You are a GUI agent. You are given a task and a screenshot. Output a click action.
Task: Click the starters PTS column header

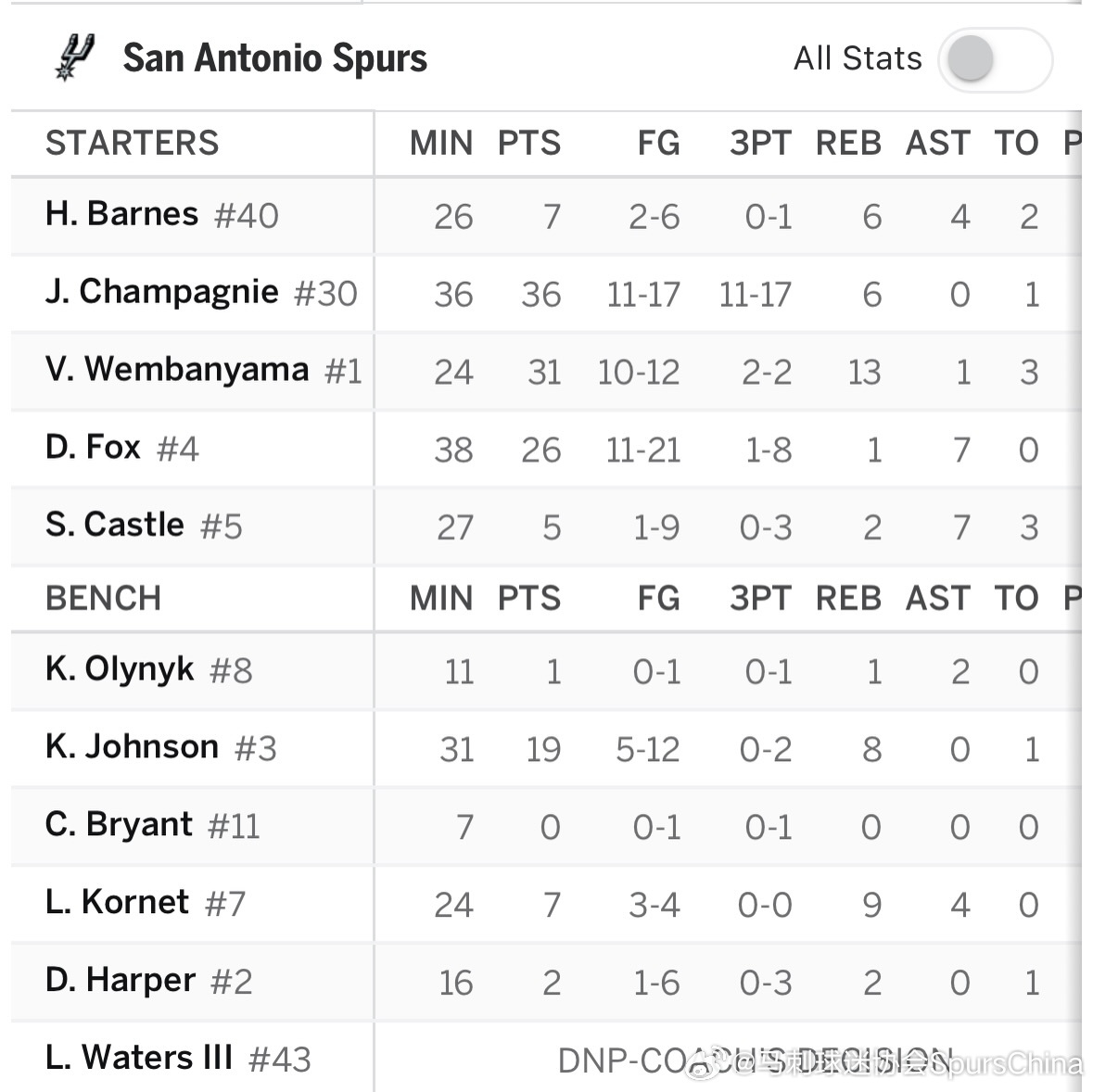pyautogui.click(x=528, y=144)
